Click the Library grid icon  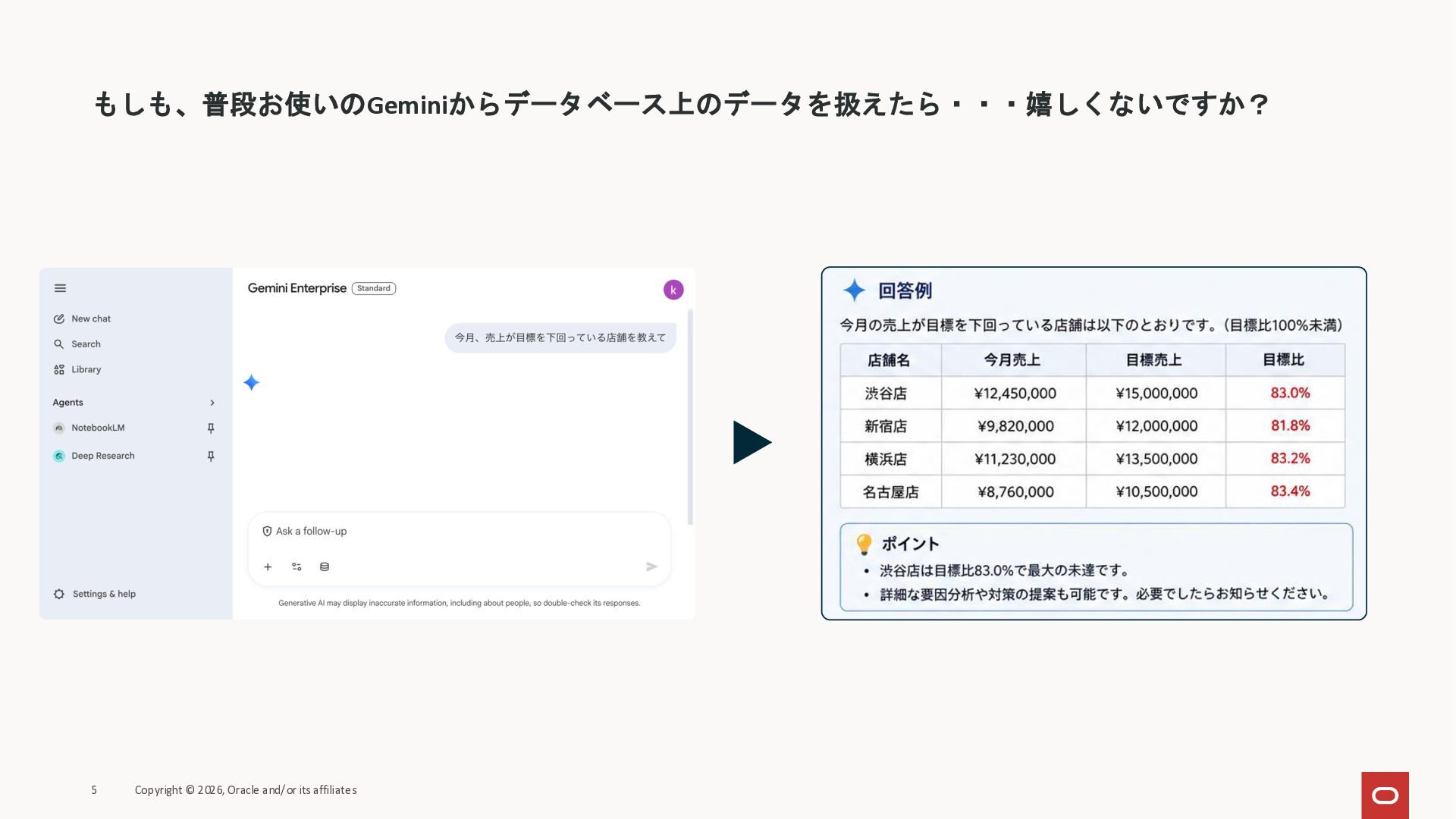click(58, 370)
